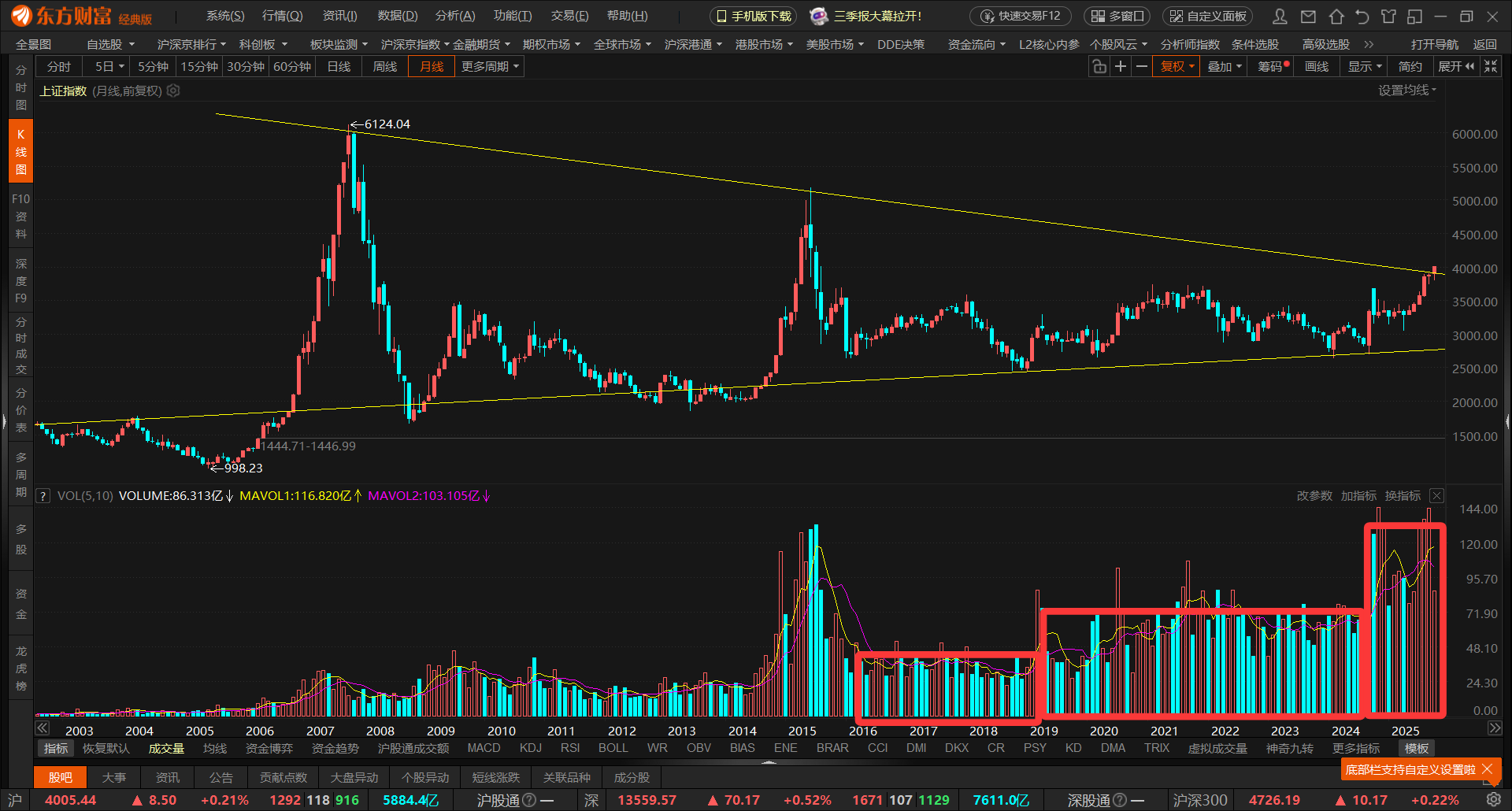Open chart settings gear beside 上证指数

tap(173, 91)
